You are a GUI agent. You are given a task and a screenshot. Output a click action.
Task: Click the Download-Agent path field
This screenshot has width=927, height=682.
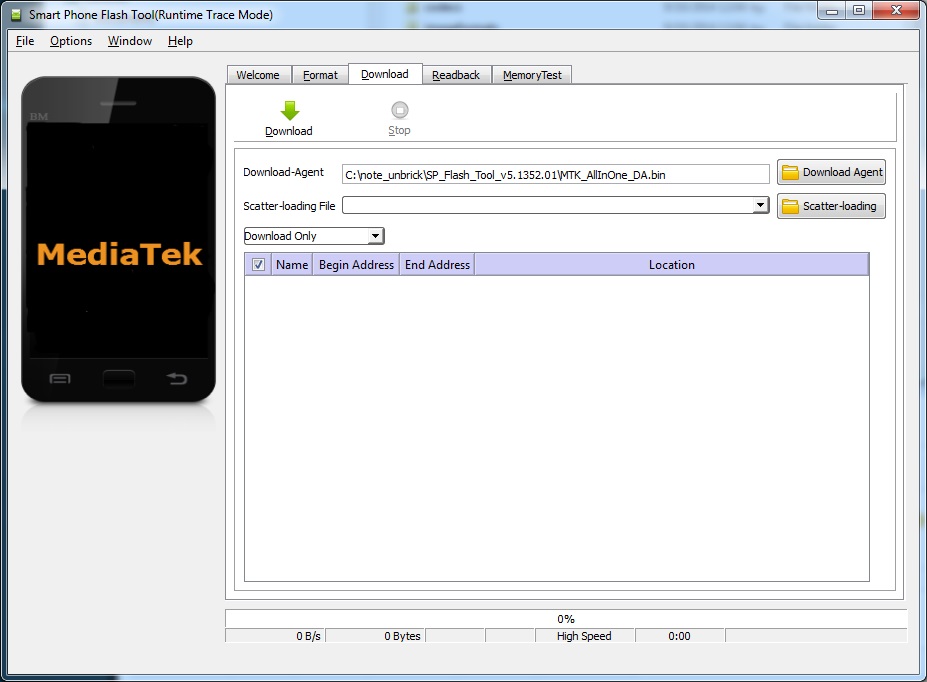pyautogui.click(x=556, y=174)
